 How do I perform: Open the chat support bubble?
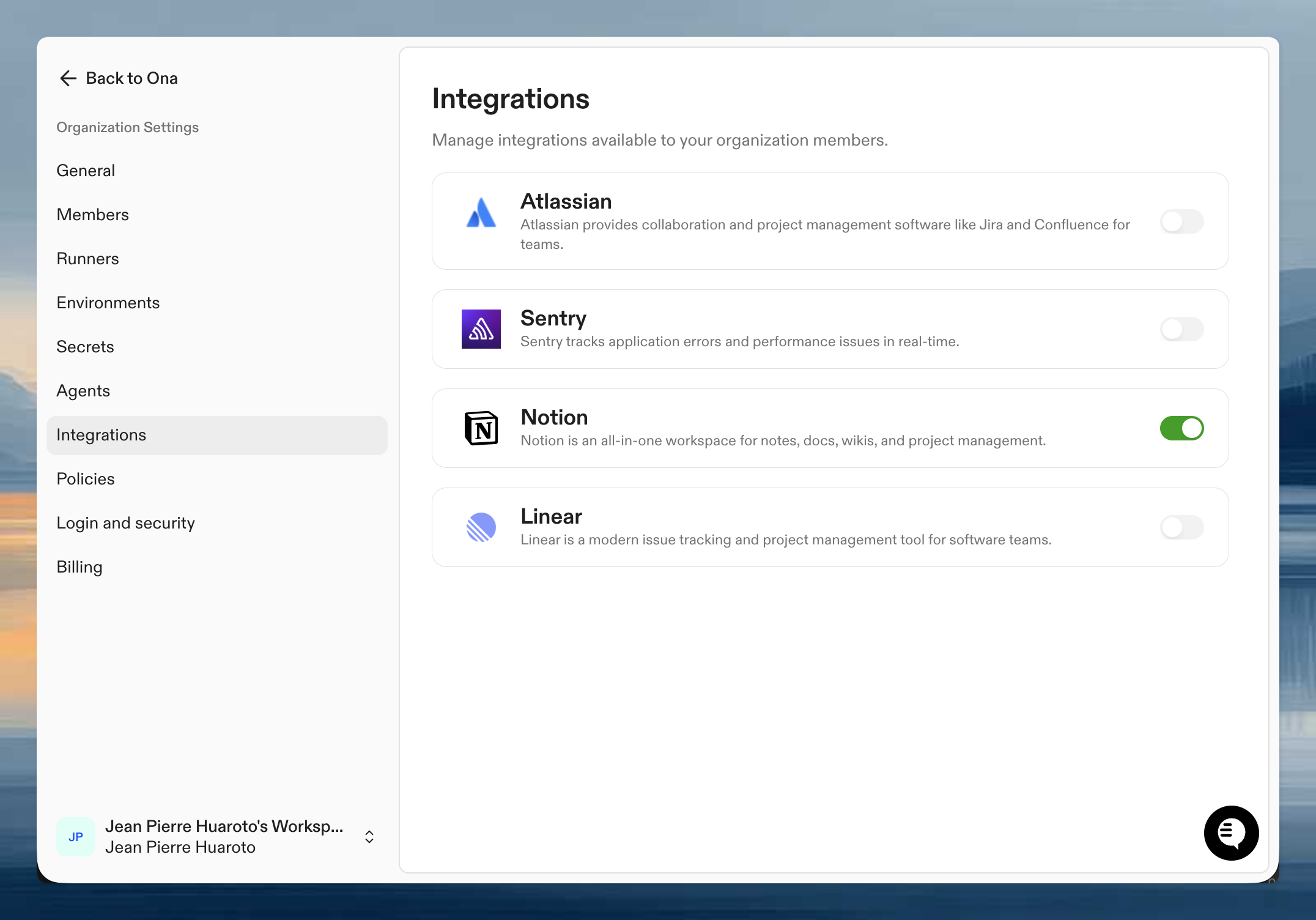pyautogui.click(x=1231, y=833)
